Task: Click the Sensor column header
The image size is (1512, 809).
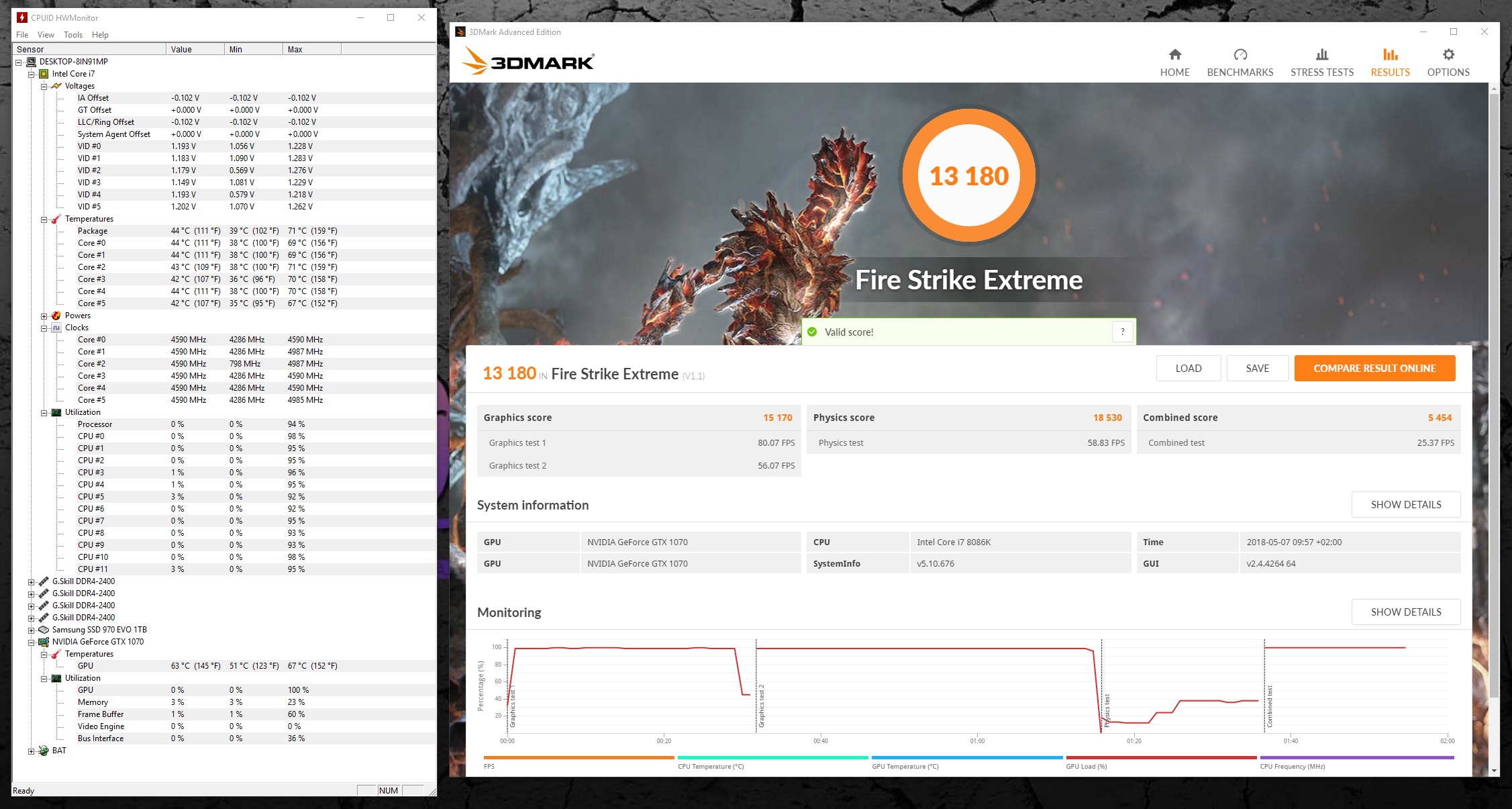Action: coord(89,49)
